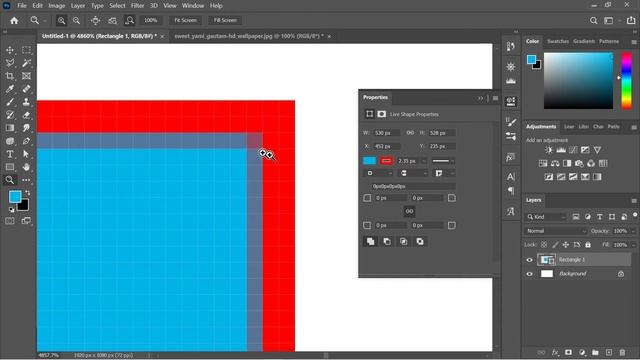Select the Frame tool
Screen dimensions: 640x360
(x=26, y=76)
